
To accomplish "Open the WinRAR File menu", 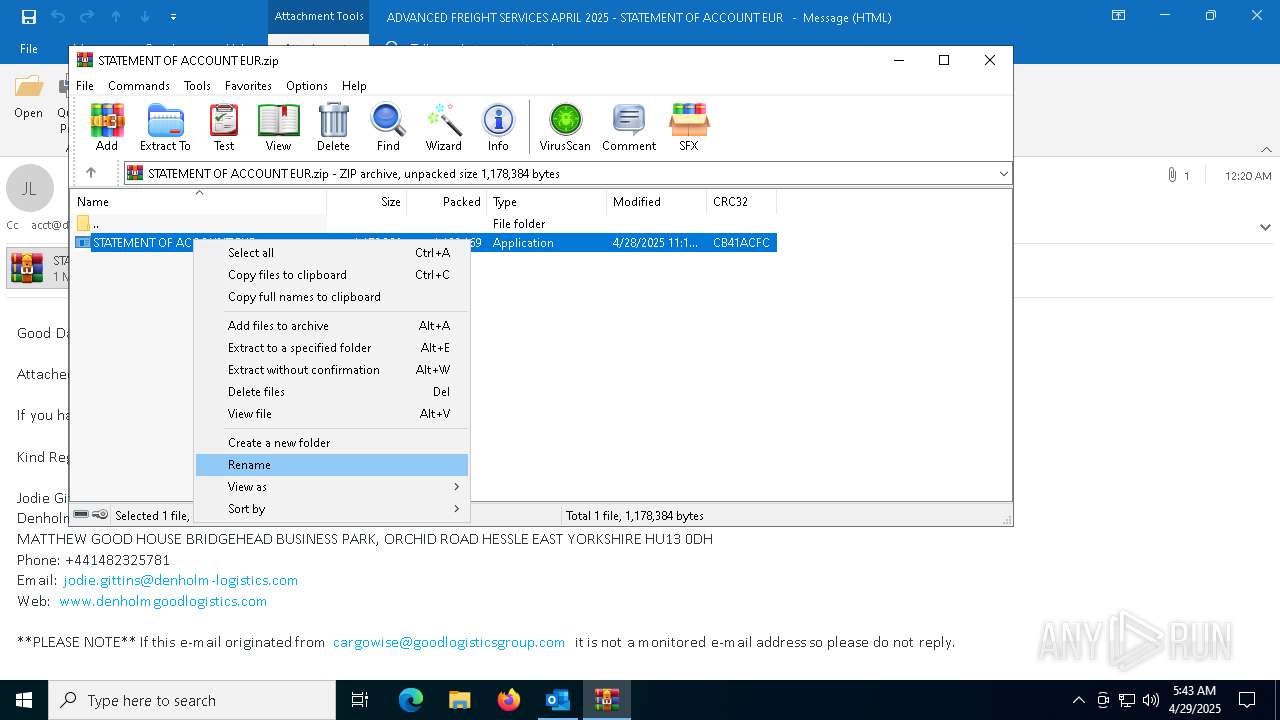I will click(x=85, y=86).
